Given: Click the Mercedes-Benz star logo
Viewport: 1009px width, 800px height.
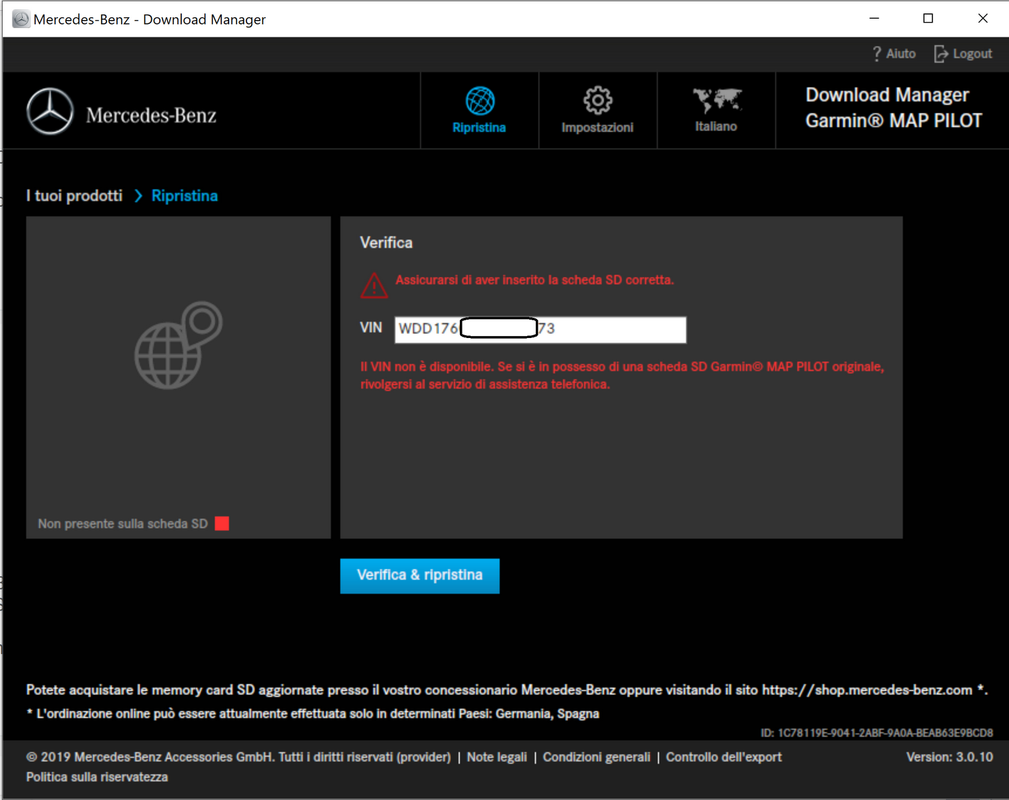Looking at the screenshot, I should coord(50,111).
